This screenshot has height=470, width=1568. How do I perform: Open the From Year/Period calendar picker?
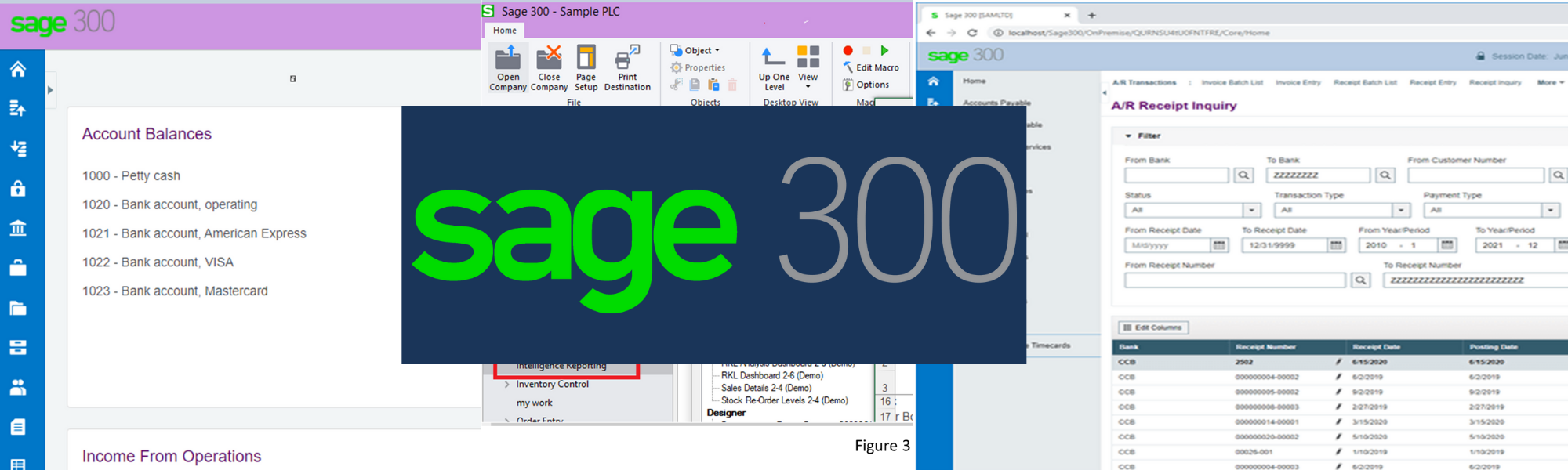point(1447,245)
